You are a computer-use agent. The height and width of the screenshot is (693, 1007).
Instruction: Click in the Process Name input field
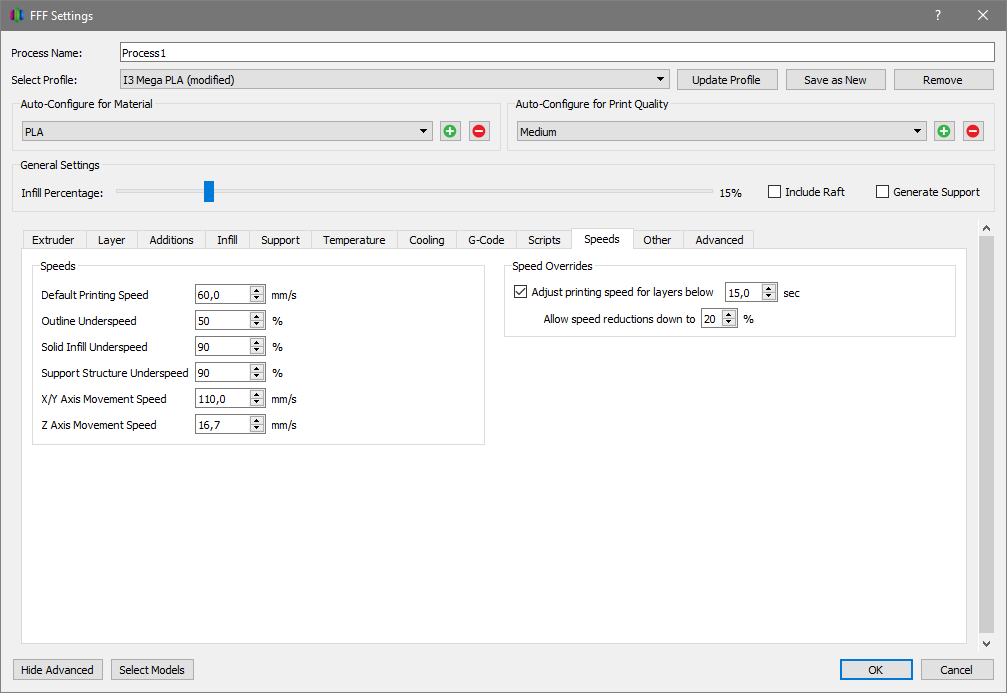tap(557, 53)
